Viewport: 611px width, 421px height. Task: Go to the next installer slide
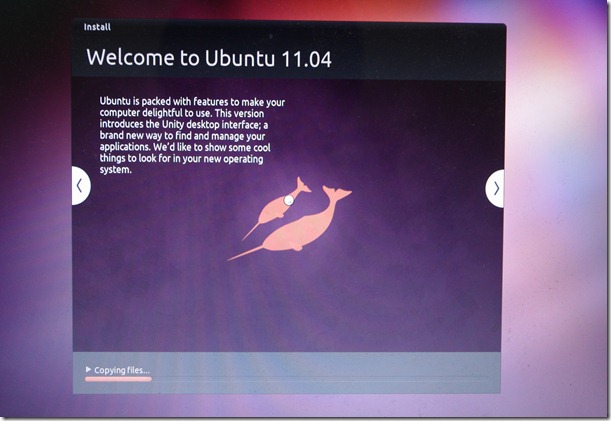pyautogui.click(x=495, y=189)
